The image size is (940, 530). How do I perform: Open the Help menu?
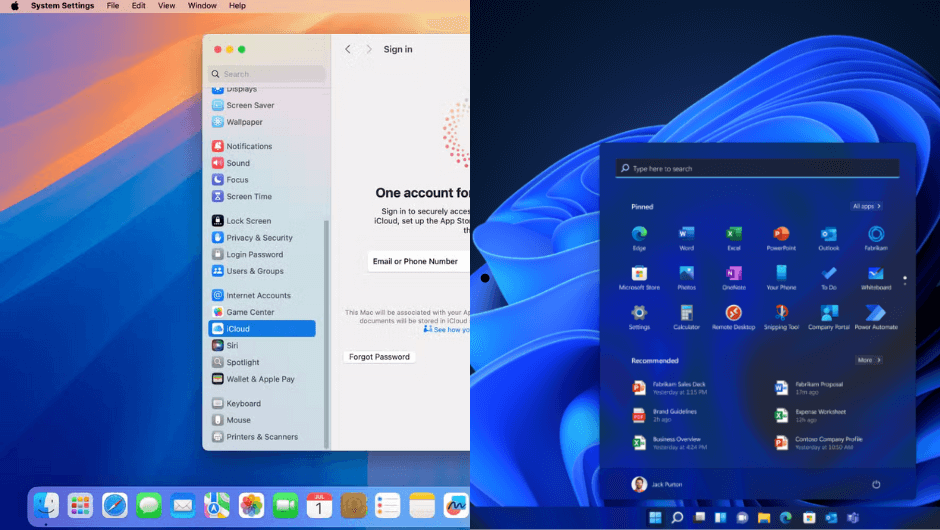[x=237, y=5]
